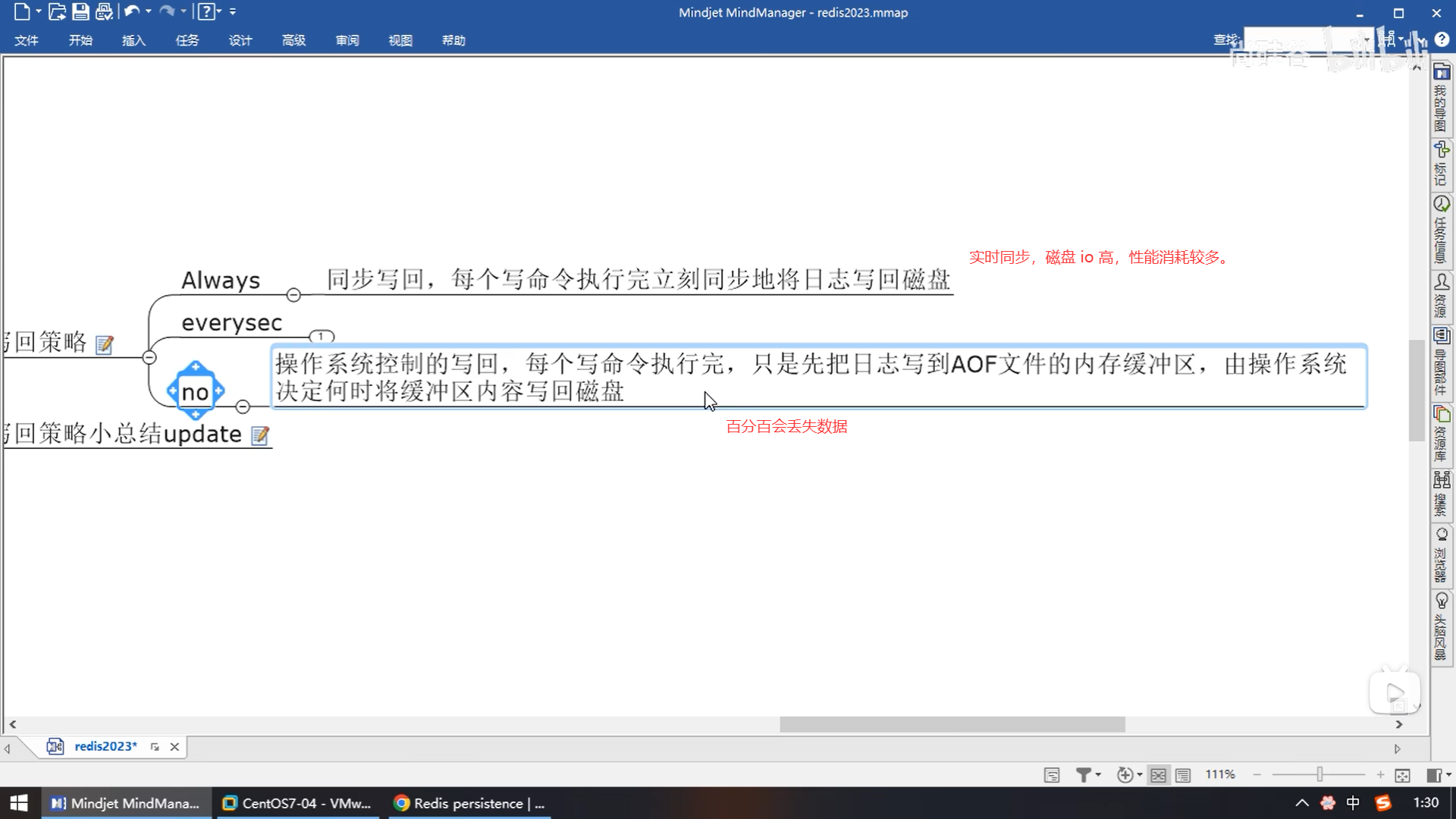Image resolution: width=1456 pixels, height=819 pixels.
Task: Collapse the Always branch with its minus circle
Action: point(293,295)
